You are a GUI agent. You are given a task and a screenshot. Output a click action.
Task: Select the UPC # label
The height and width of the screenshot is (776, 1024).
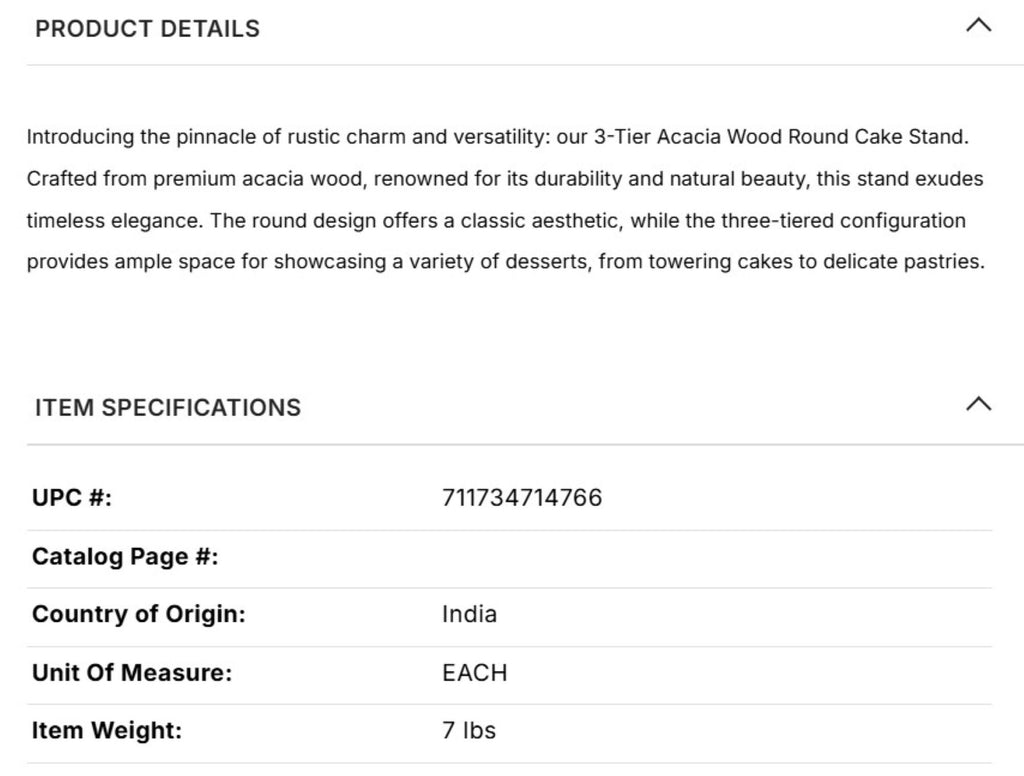[x=72, y=498]
